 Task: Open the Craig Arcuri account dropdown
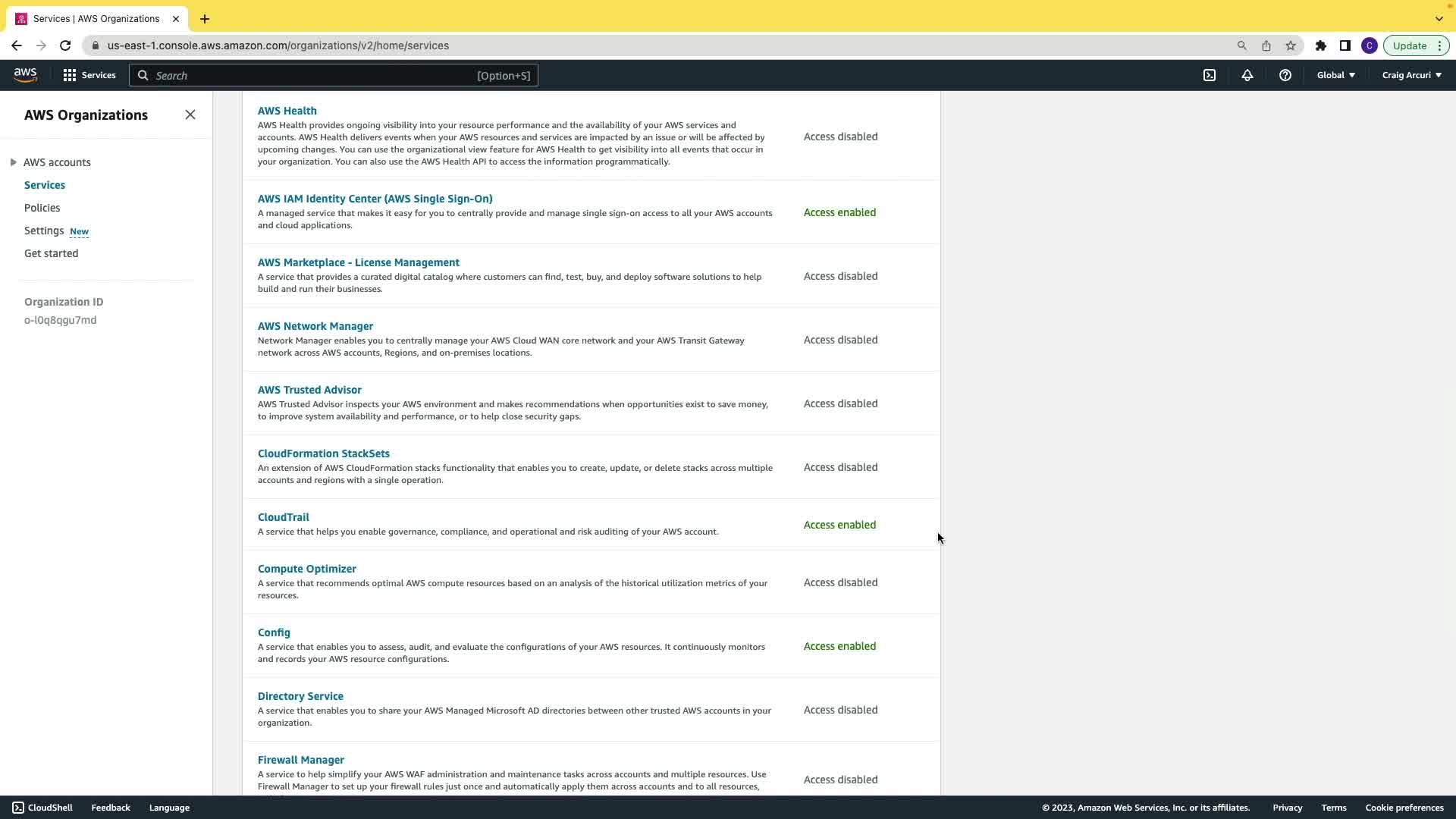click(x=1411, y=75)
